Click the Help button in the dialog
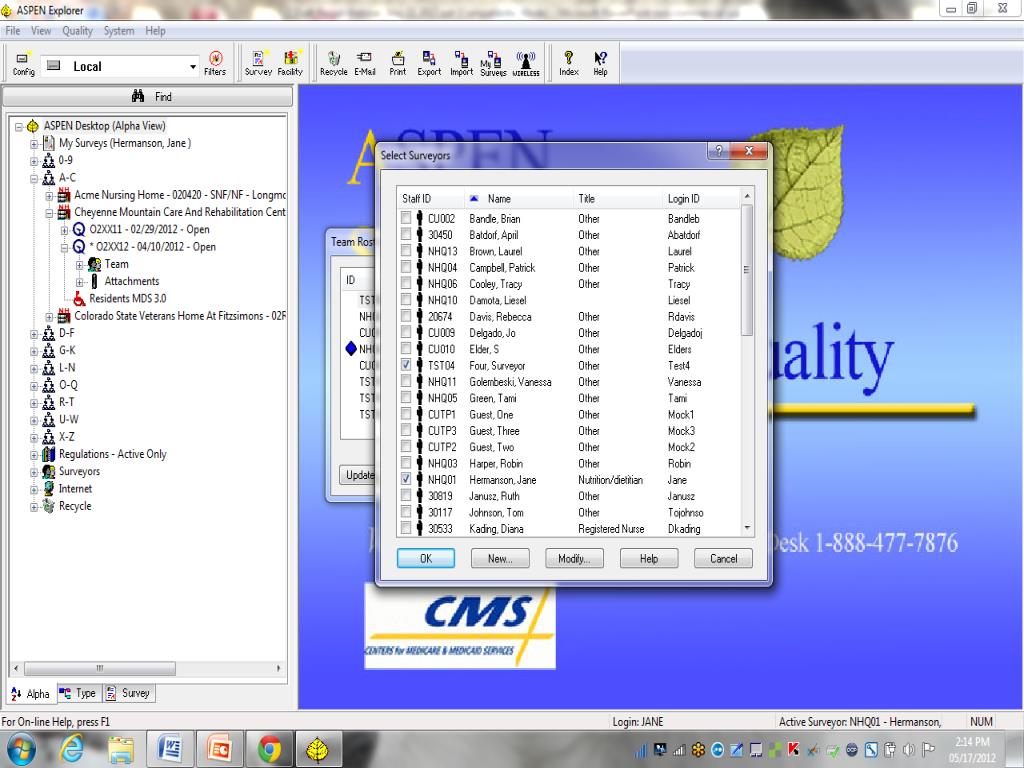 (x=648, y=558)
